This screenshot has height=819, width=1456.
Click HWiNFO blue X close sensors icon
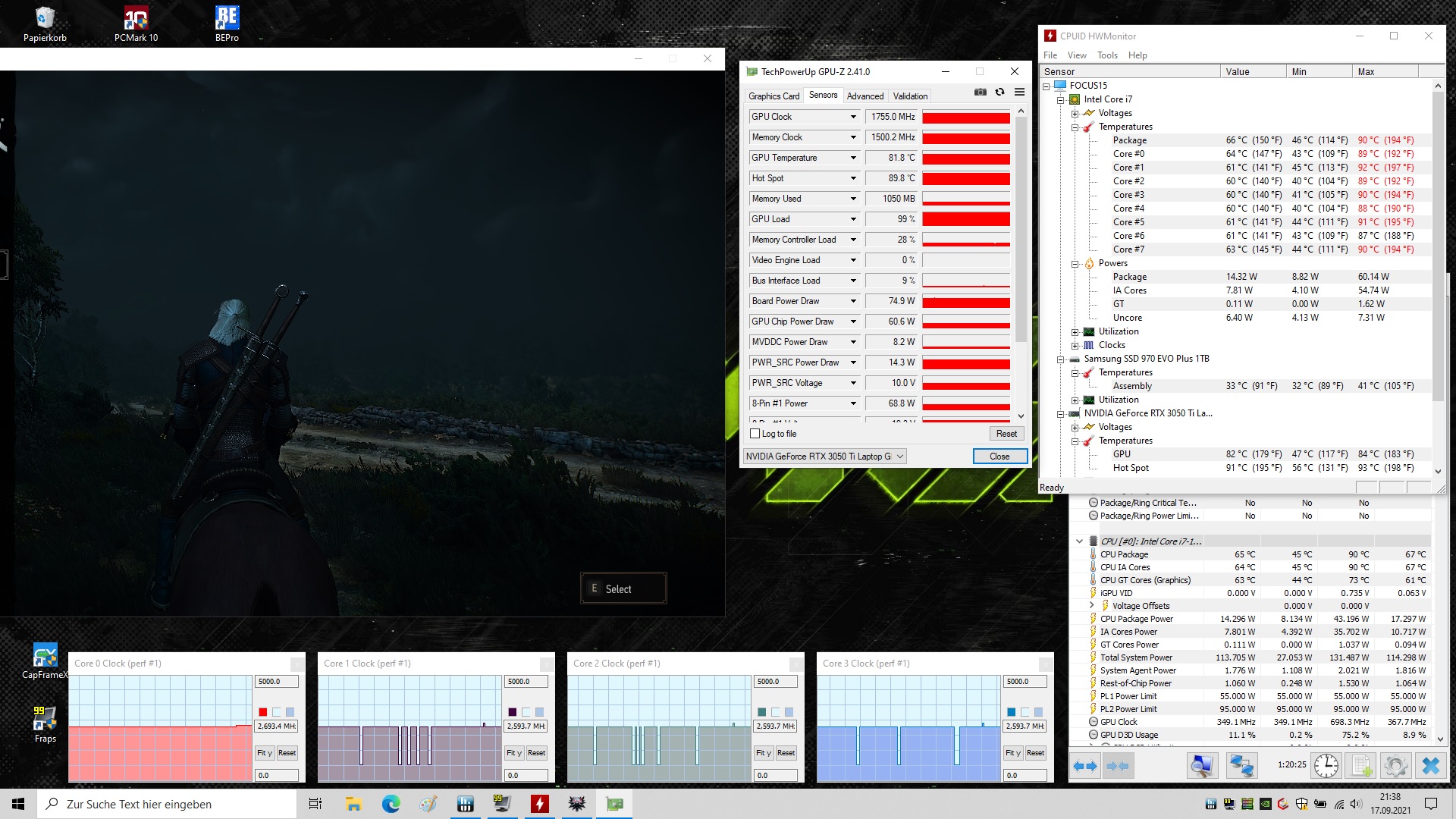coord(1431,766)
